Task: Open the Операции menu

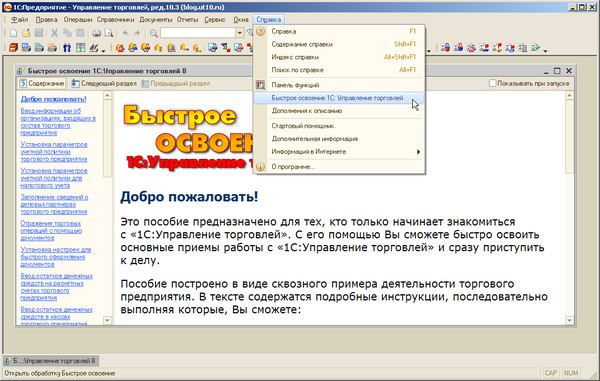Action: tap(78, 20)
